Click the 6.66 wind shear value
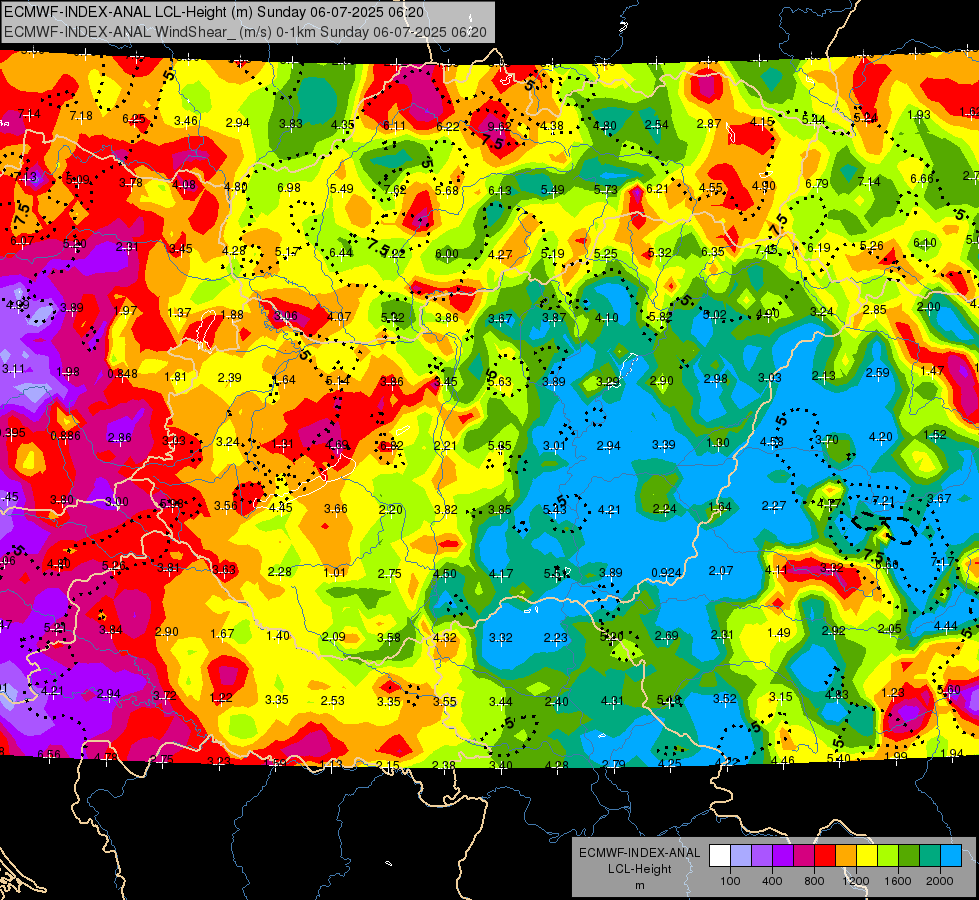 (922, 179)
